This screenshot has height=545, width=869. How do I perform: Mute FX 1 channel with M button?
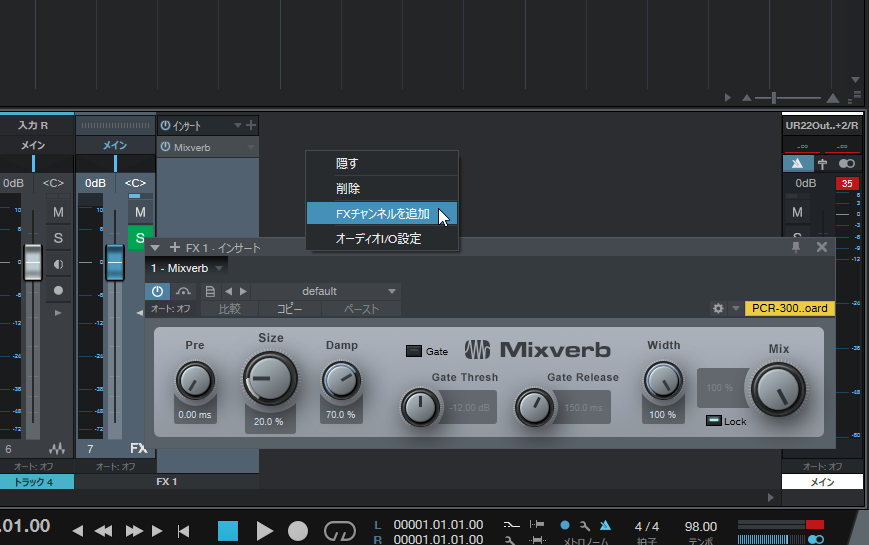[x=140, y=212]
